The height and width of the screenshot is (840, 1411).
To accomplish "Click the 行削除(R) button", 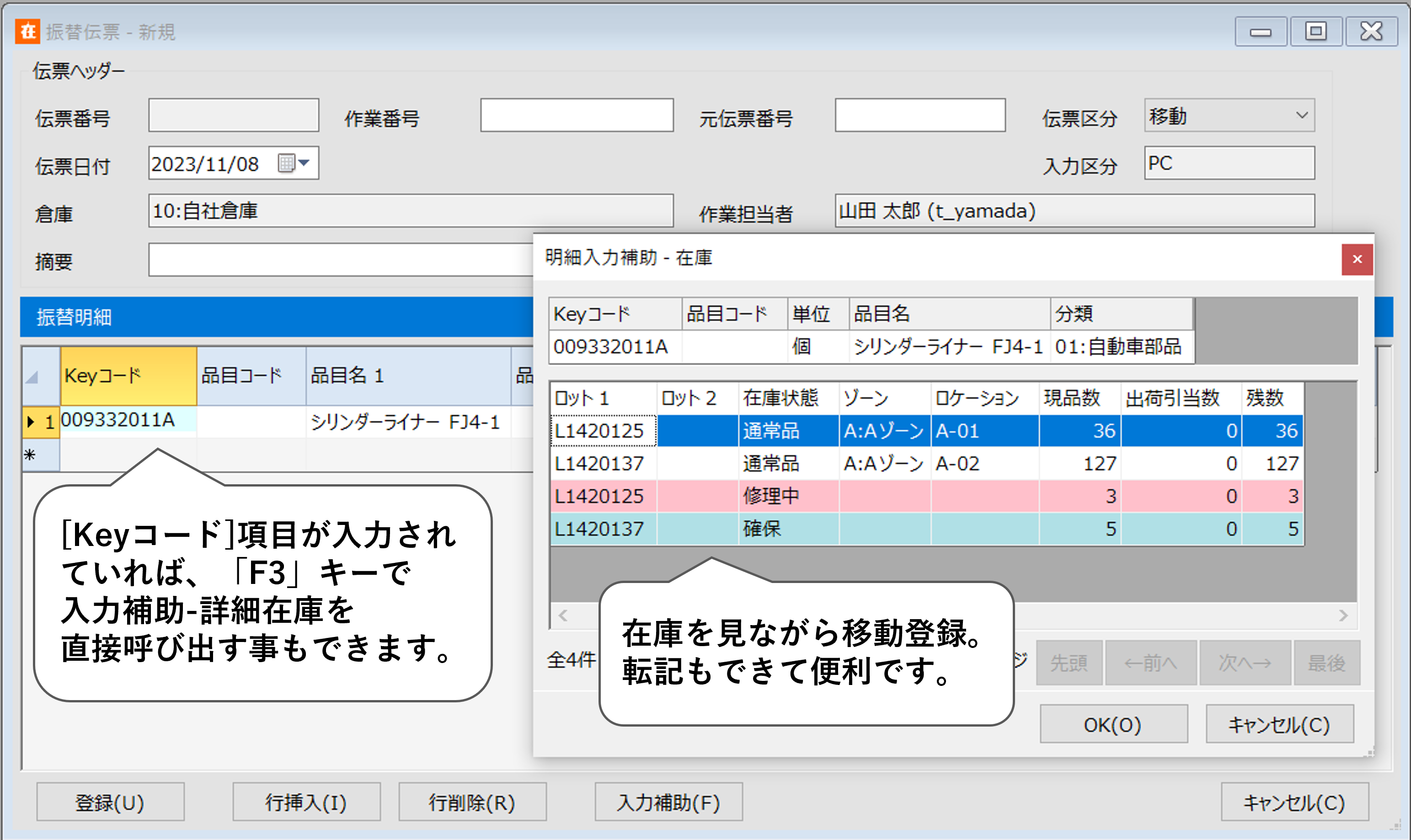I will pos(472,802).
